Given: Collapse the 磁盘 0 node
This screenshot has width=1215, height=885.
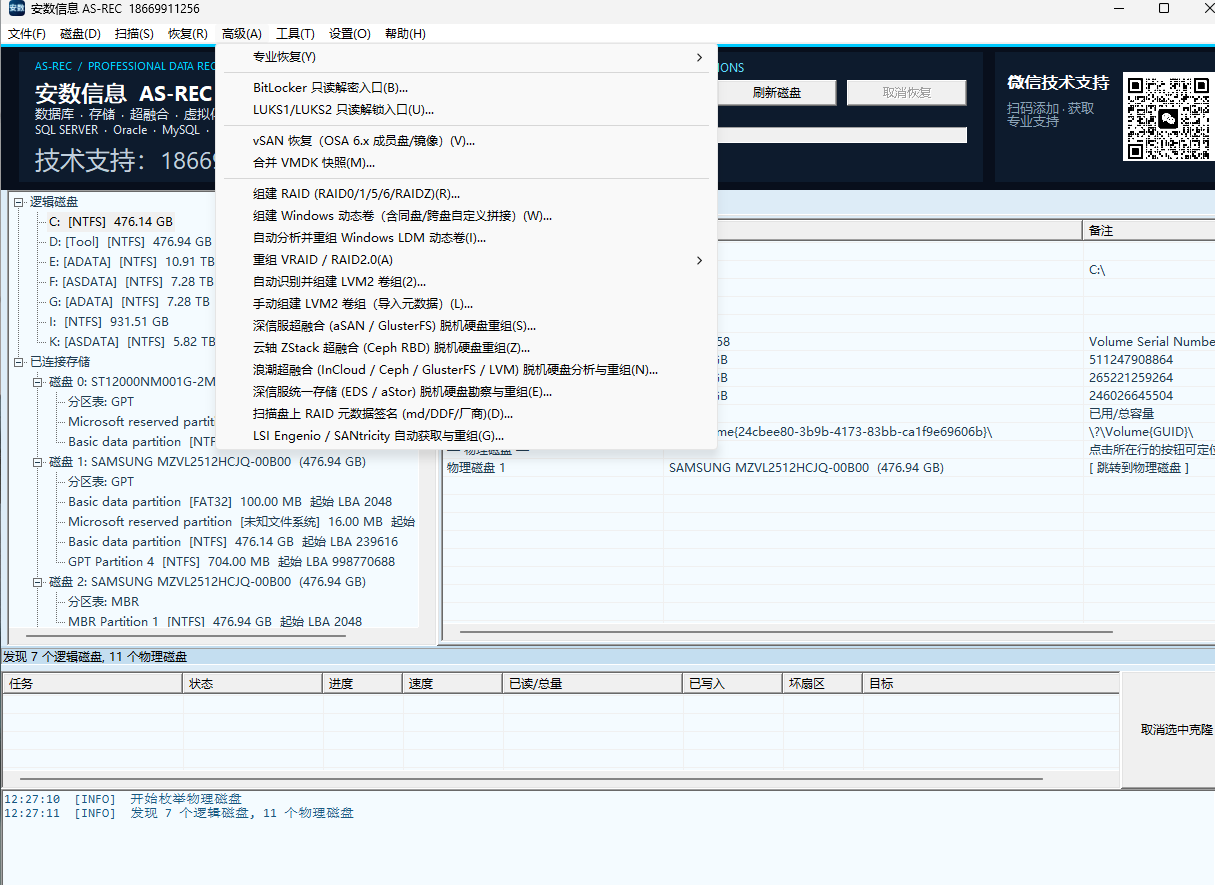Looking at the screenshot, I should pyautogui.click(x=38, y=382).
